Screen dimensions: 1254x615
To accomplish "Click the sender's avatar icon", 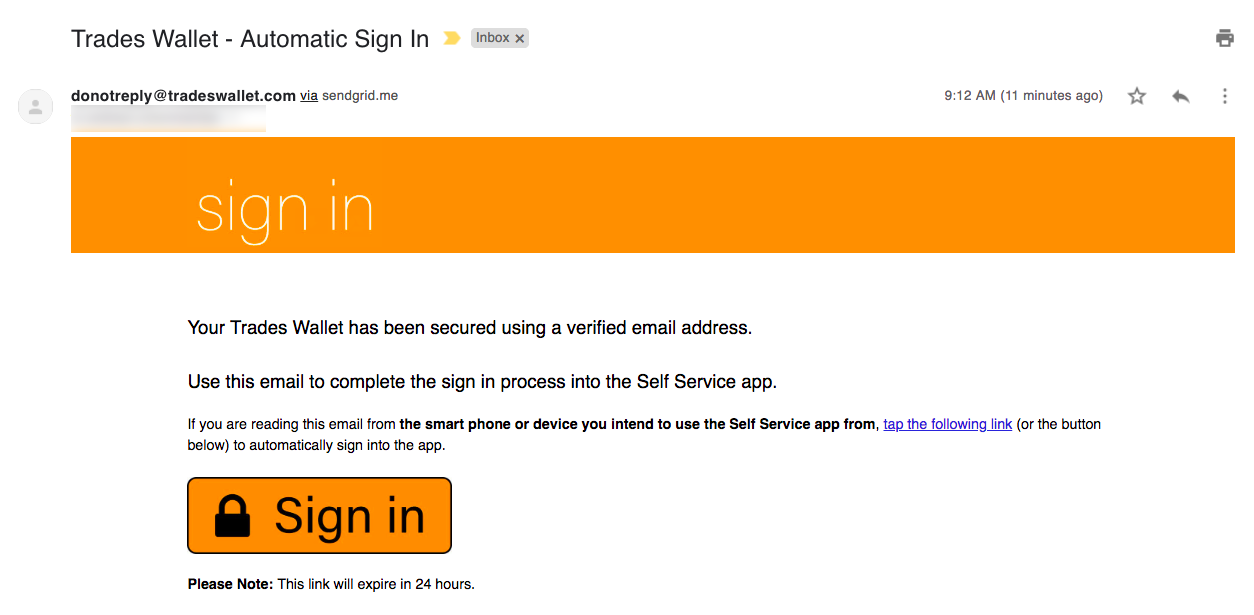I will pos(36,106).
